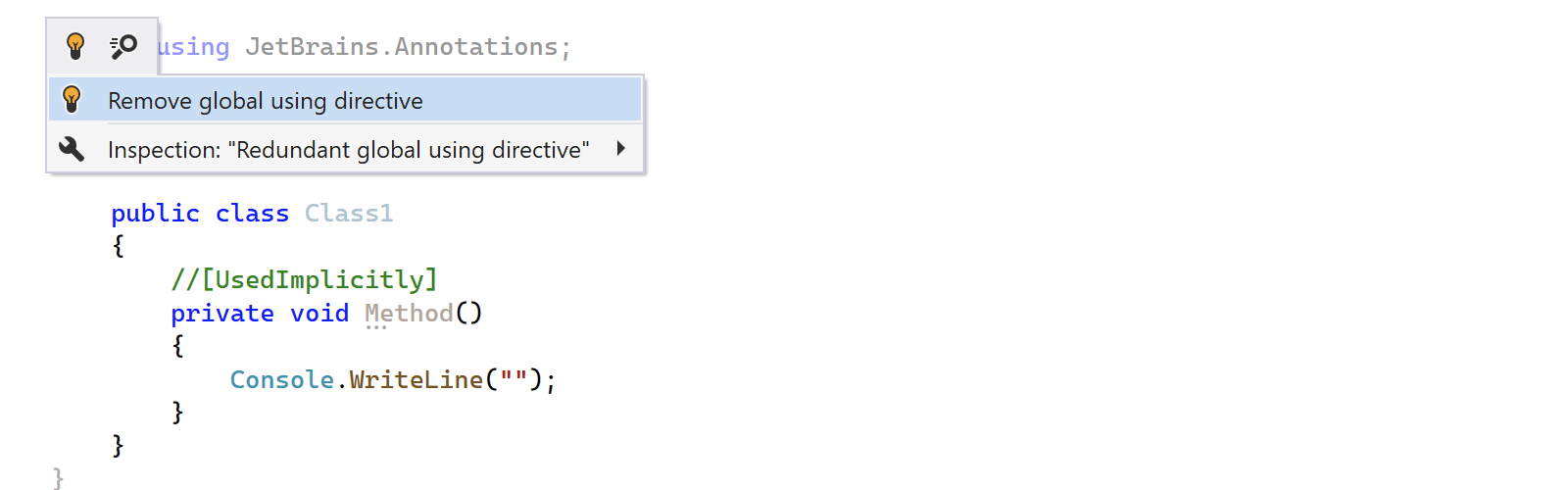Click the Method identifier with dotted underline
Image resolution: width=1568 pixels, height=490 pixels.
click(409, 314)
